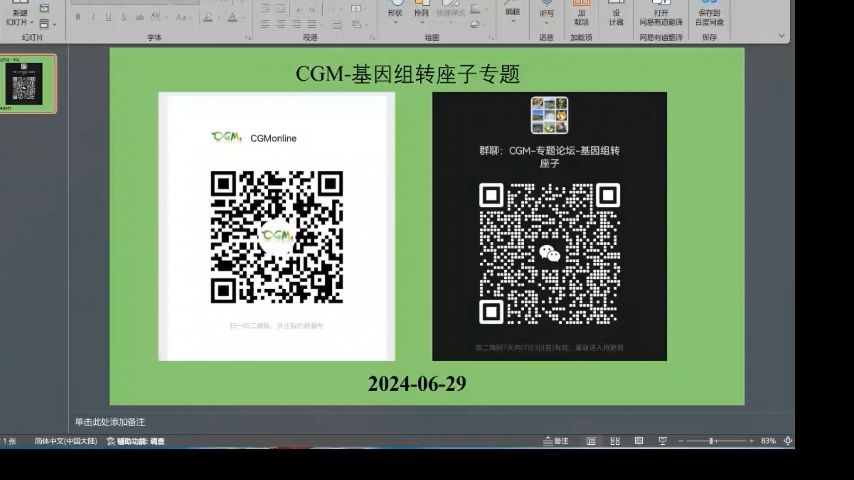
Task: Click the Dictate (听写) button
Action: click(546, 13)
